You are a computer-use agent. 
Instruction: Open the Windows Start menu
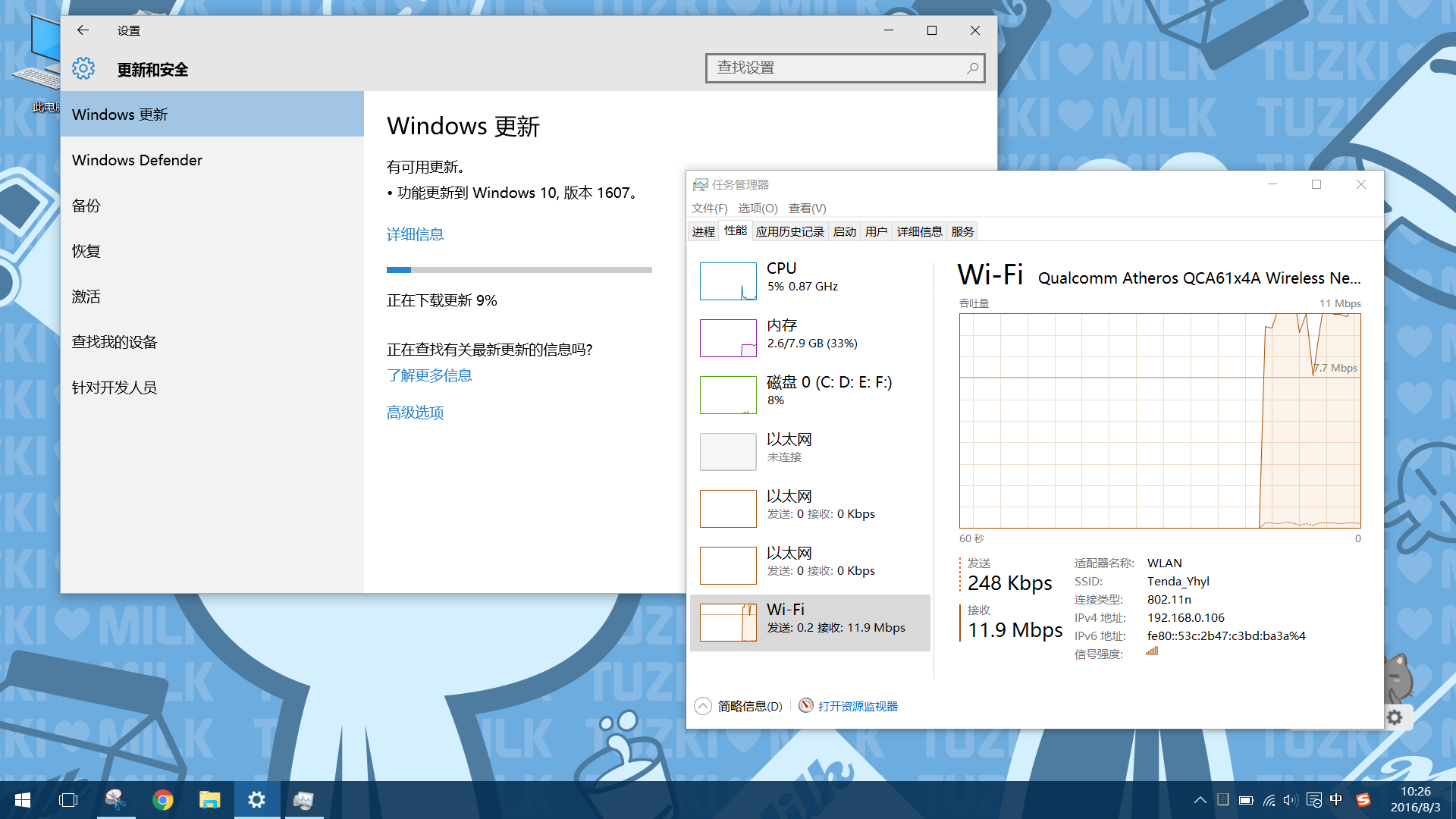23,800
